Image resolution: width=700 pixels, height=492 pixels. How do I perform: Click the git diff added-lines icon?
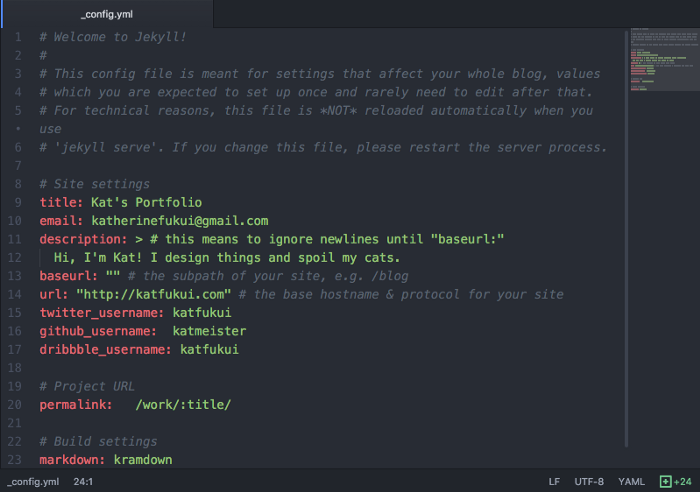[665, 481]
